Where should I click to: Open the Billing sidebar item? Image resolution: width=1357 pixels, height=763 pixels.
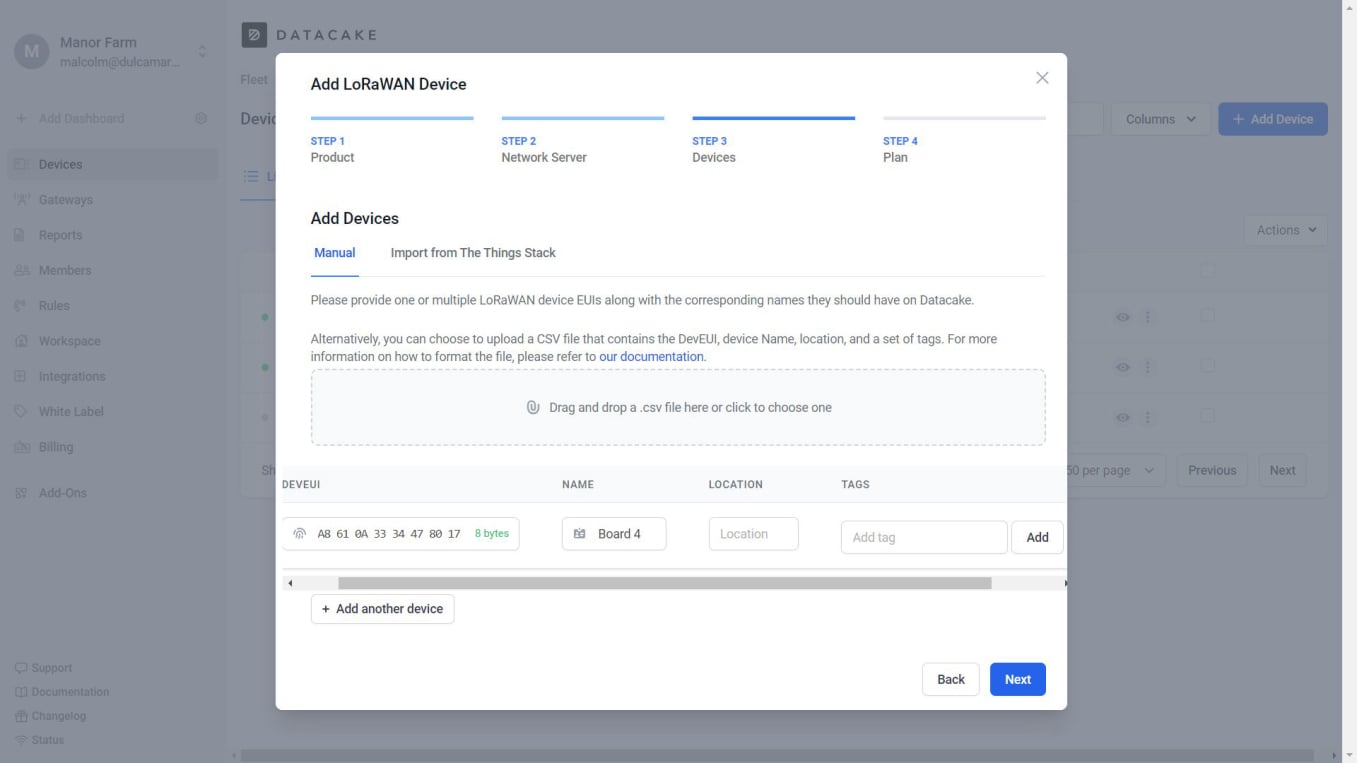tap(55, 447)
